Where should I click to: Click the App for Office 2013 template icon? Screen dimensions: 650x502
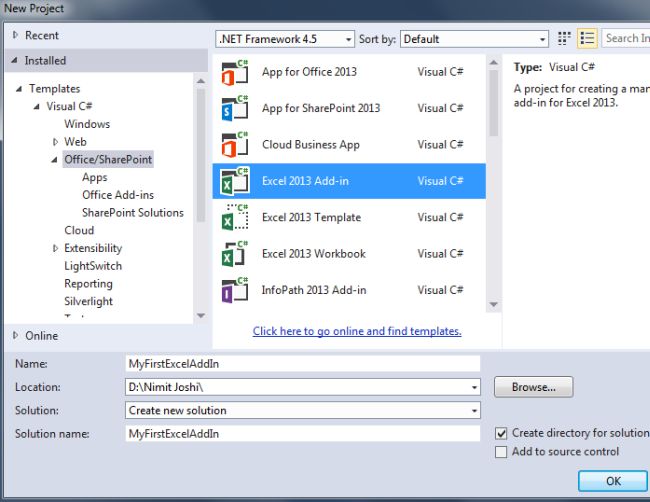(235, 73)
